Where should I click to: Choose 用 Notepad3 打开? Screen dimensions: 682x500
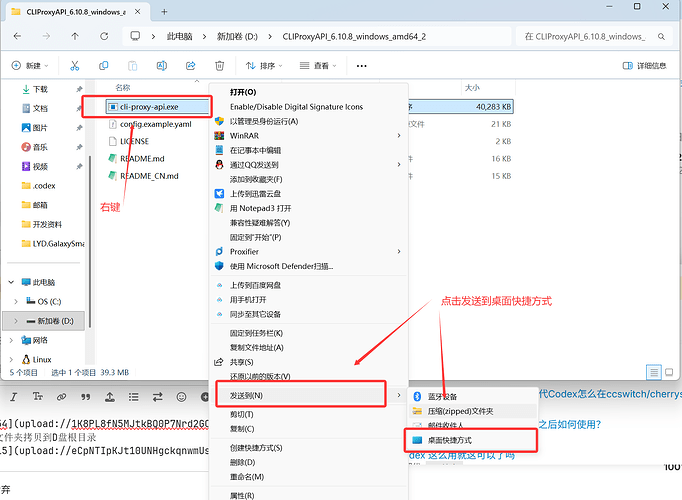309,208
